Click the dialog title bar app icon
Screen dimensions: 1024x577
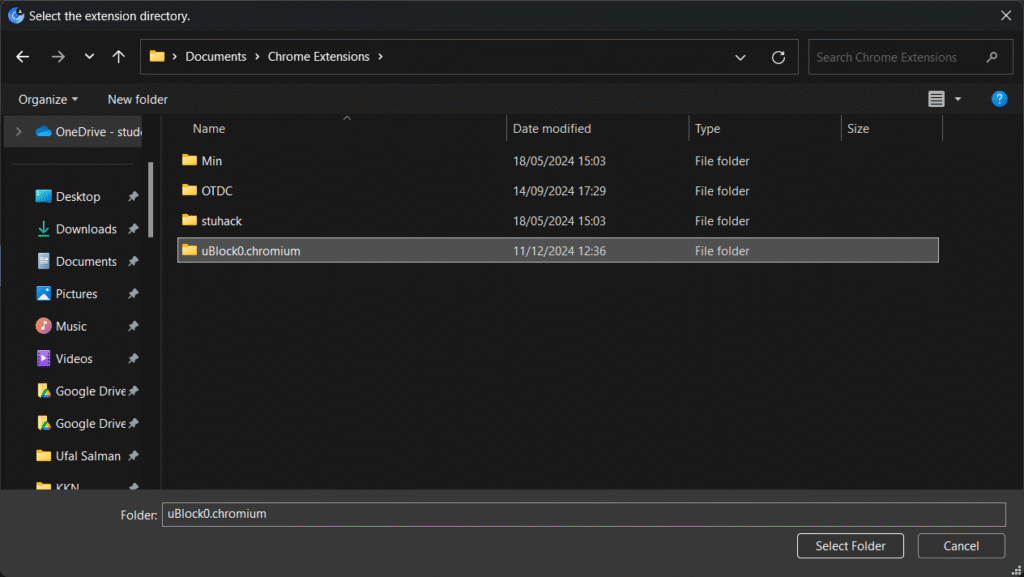pyautogui.click(x=16, y=16)
